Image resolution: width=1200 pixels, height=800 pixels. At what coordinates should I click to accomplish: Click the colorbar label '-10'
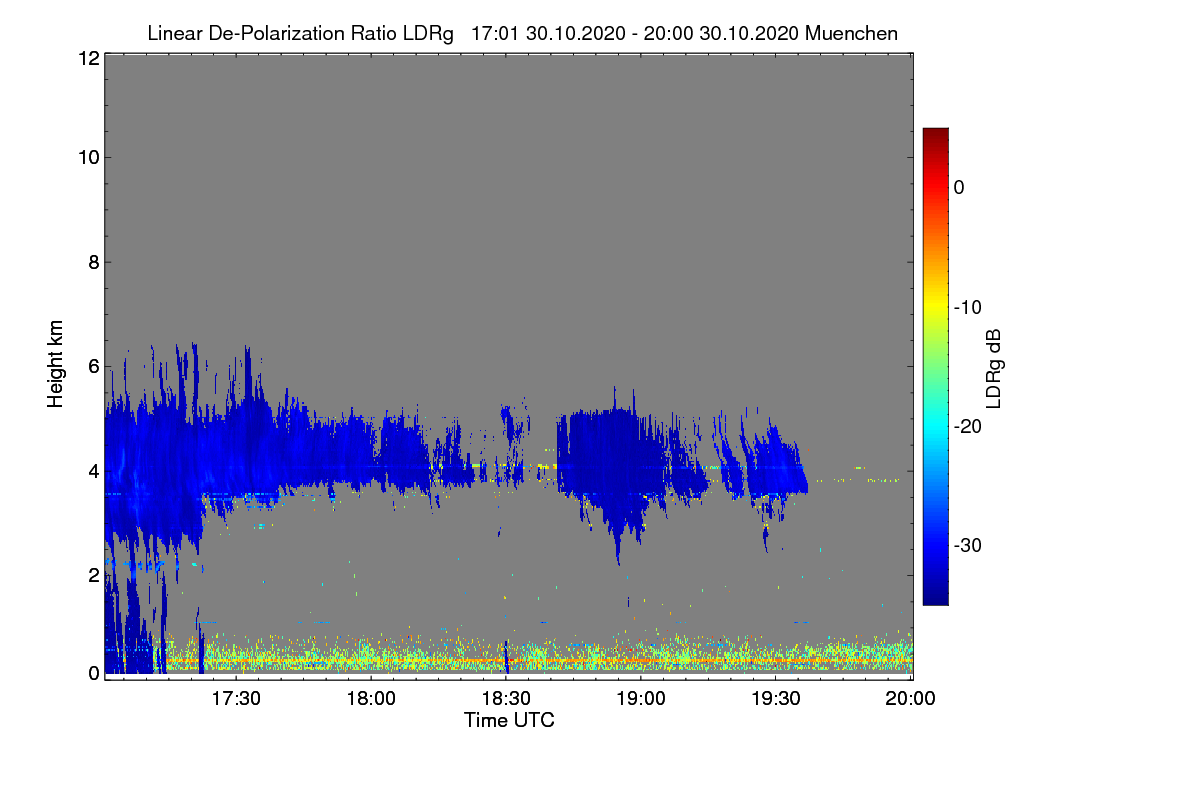click(x=967, y=307)
